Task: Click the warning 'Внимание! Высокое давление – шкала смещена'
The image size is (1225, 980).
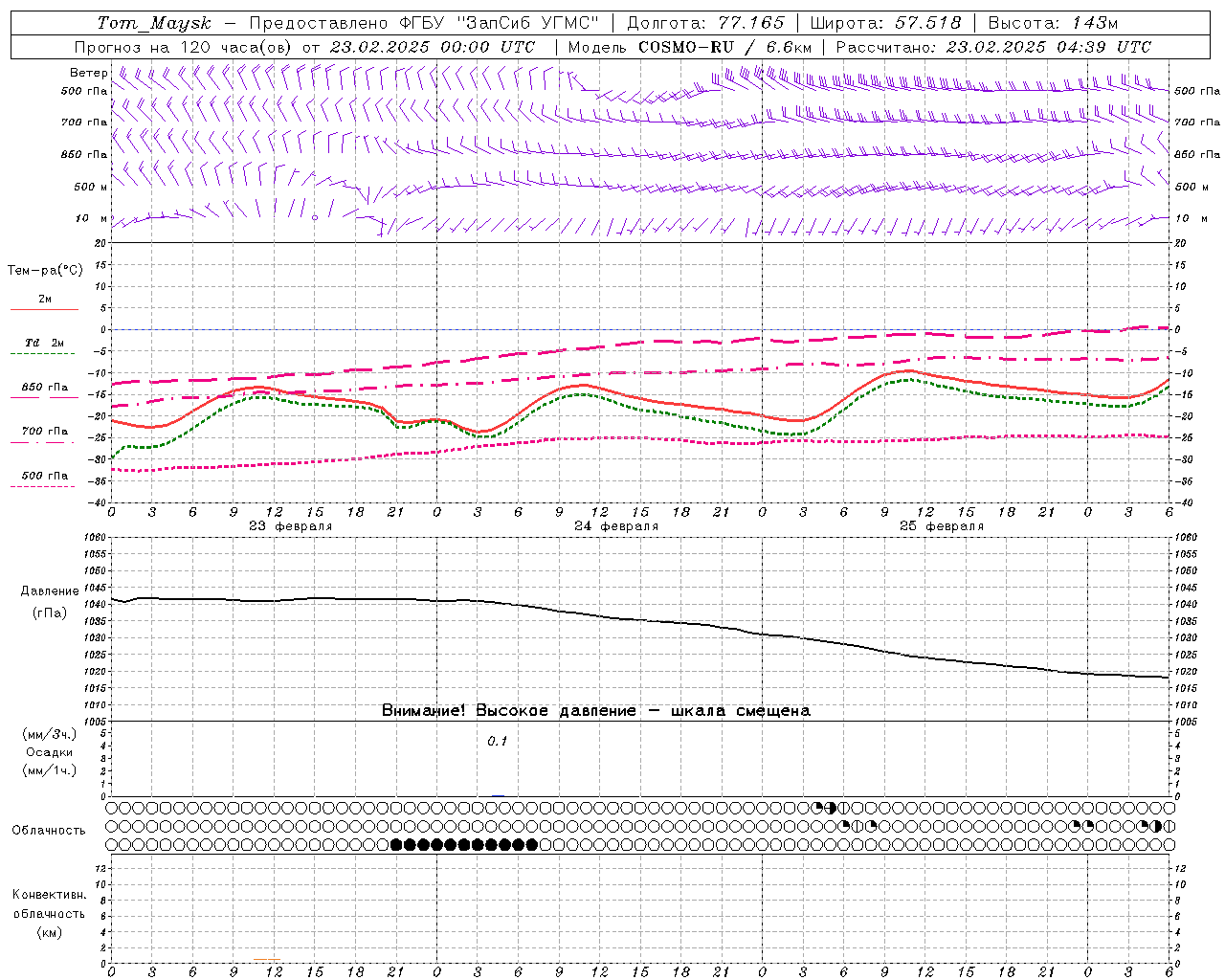Action: (x=596, y=710)
